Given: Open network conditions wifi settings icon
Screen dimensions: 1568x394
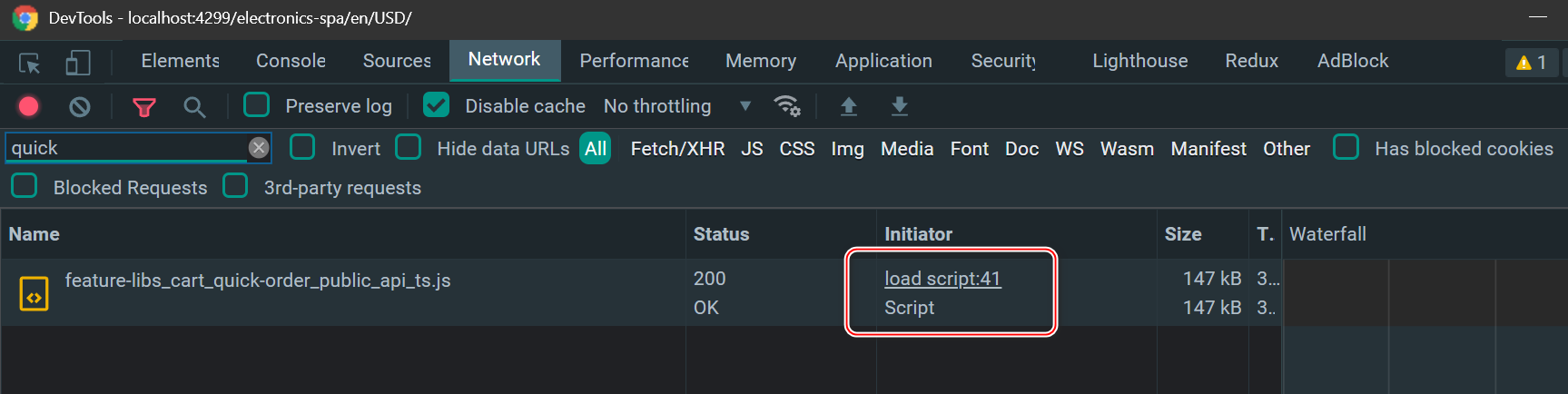Looking at the screenshot, I should tap(786, 106).
